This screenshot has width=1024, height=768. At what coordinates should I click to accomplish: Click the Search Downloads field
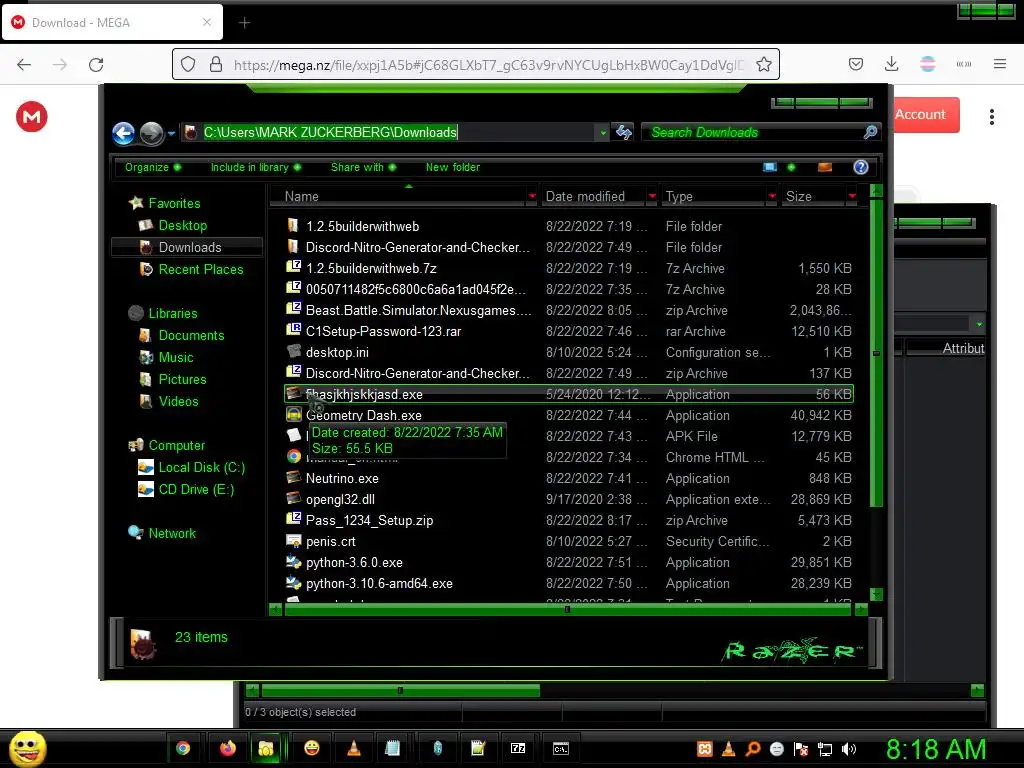760,133
